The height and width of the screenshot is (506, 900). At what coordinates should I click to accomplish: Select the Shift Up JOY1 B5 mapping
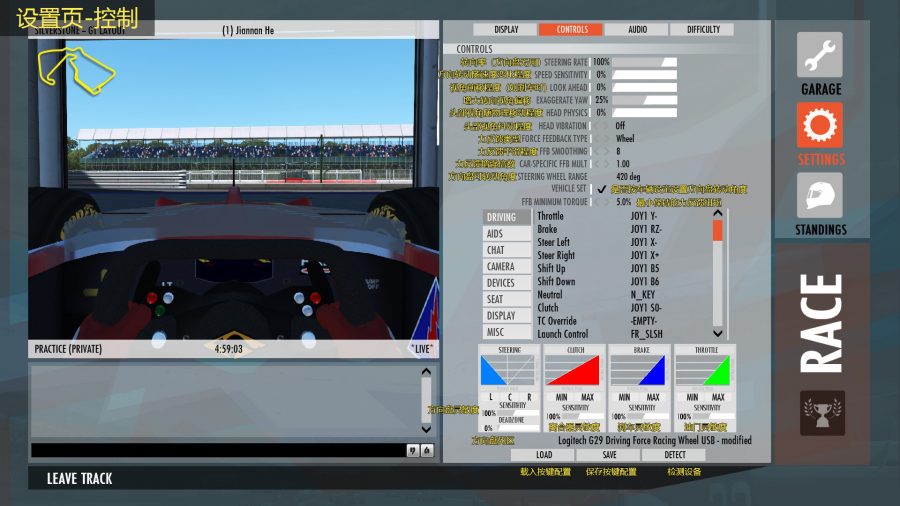(x=622, y=268)
